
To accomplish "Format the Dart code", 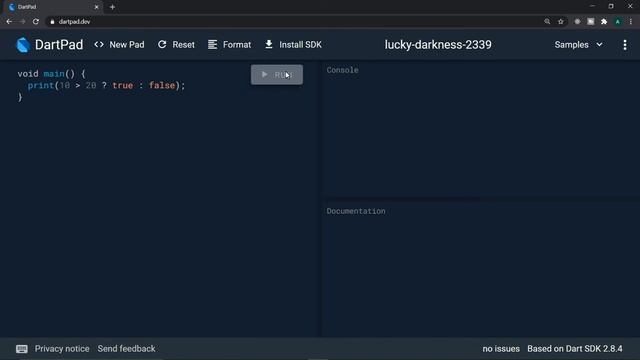I will 229,45.
